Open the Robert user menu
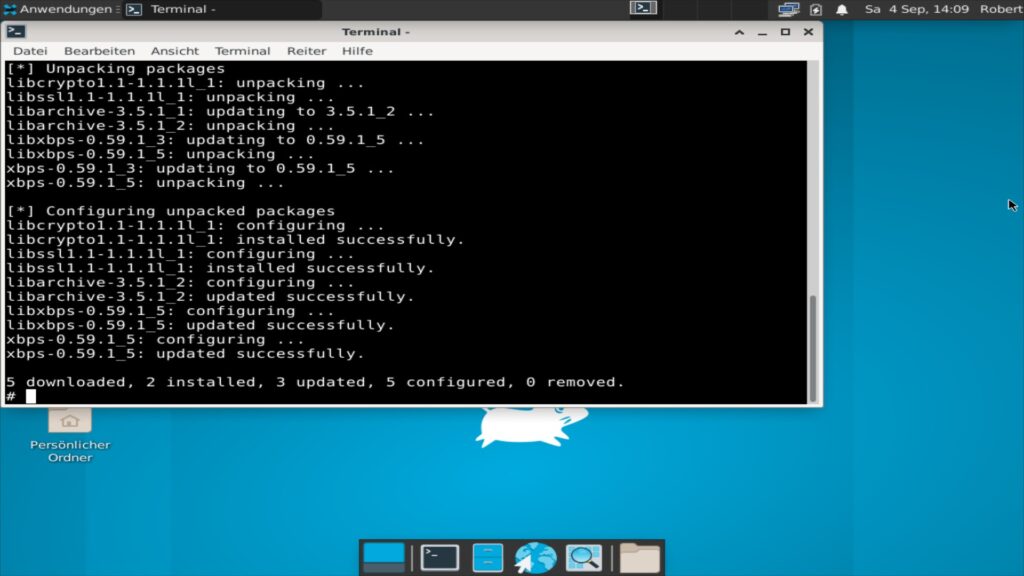This screenshot has width=1024, height=576. point(1000,9)
